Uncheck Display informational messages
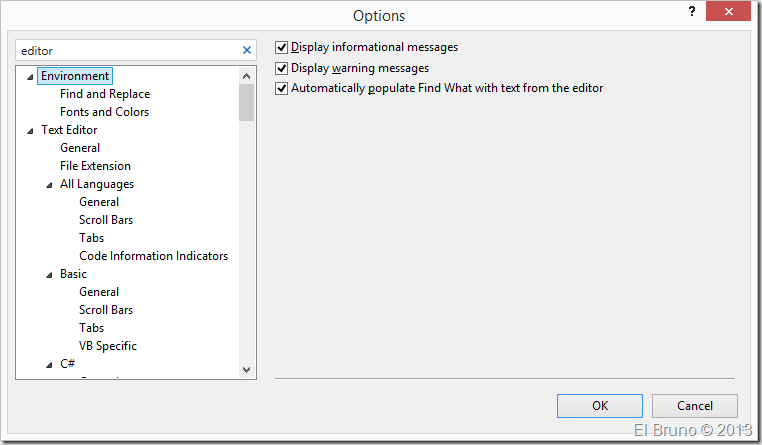The width and height of the screenshot is (762, 445). point(281,47)
